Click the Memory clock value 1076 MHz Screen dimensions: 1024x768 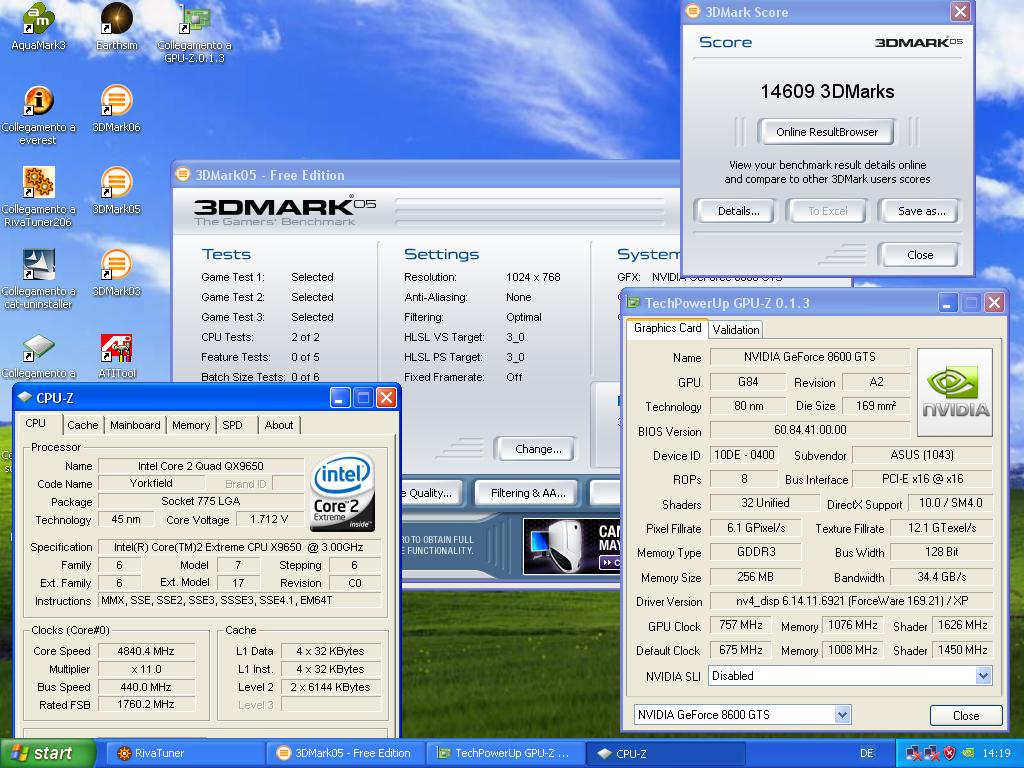[x=852, y=625]
